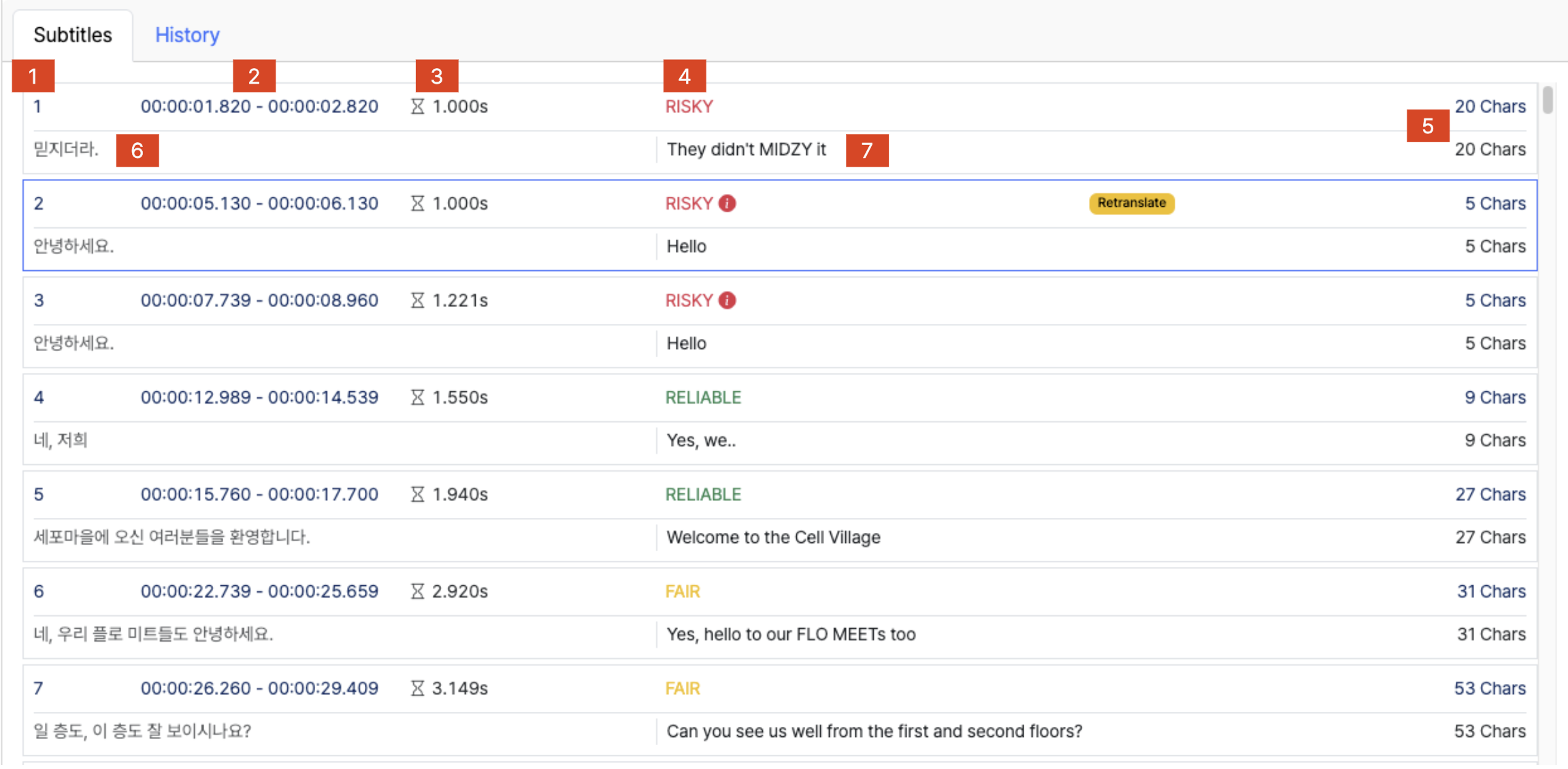Image resolution: width=1568 pixels, height=769 pixels.
Task: Edit translation "They didn't MIDZY it"
Action: 747,149
